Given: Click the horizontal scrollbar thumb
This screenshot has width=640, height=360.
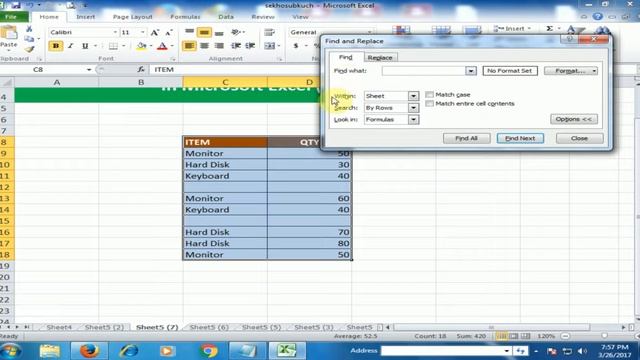Looking at the screenshot, I should [492, 327].
